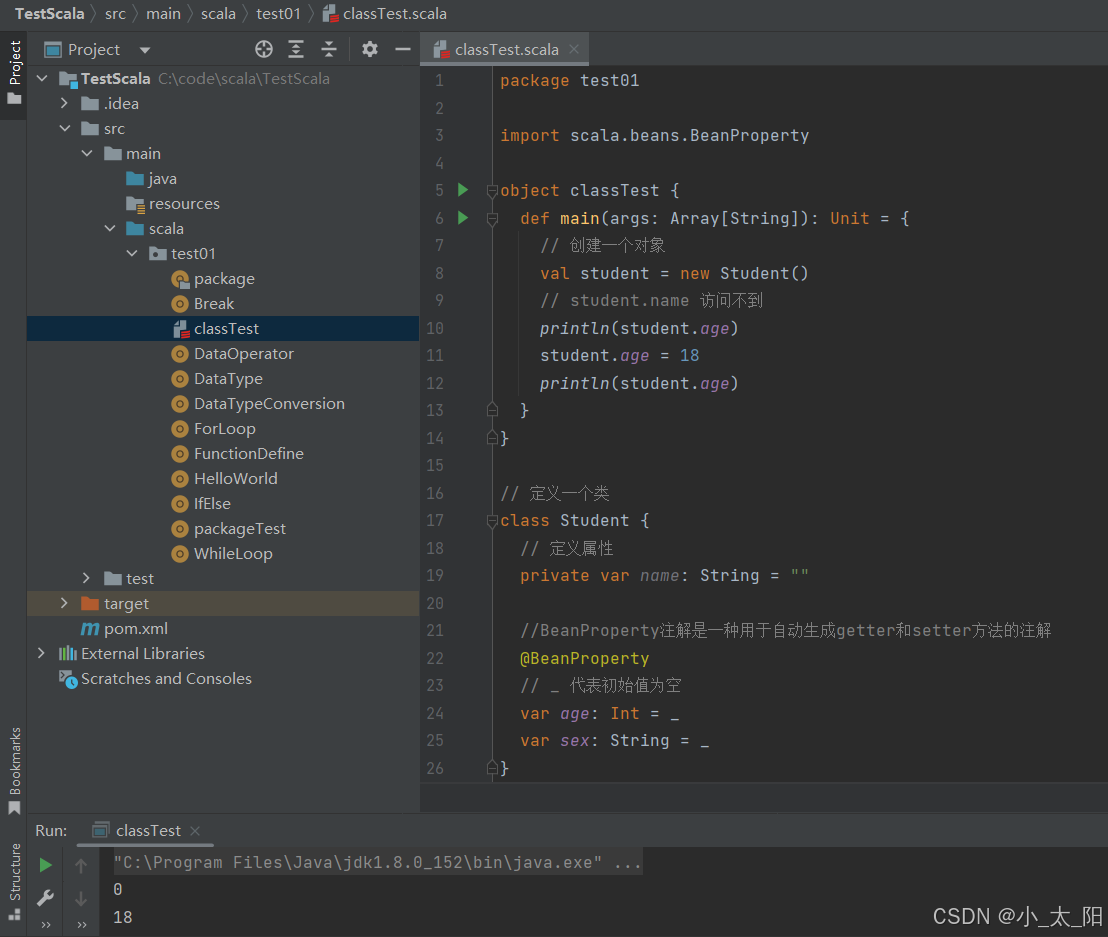This screenshot has height=937, width=1108.
Task: Expand the test folder
Action: [x=86, y=578]
